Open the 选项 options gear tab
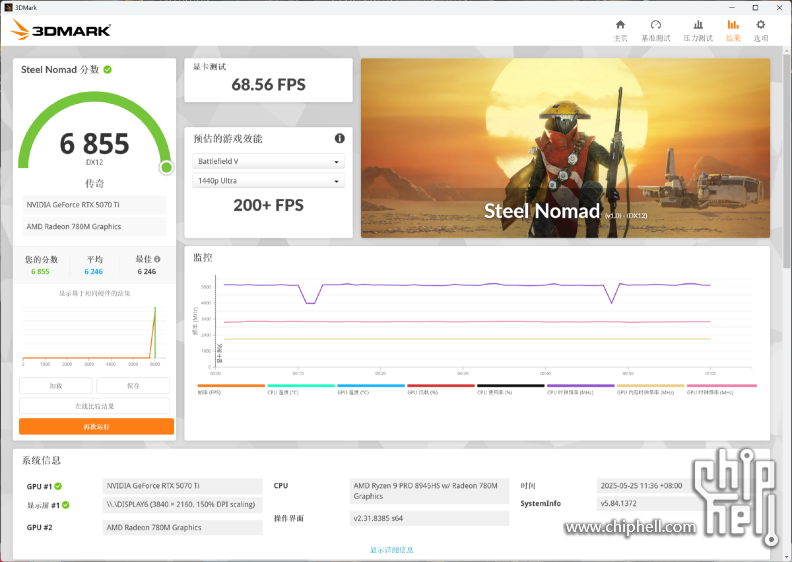Image resolution: width=792 pixels, height=562 pixels. 761,31
